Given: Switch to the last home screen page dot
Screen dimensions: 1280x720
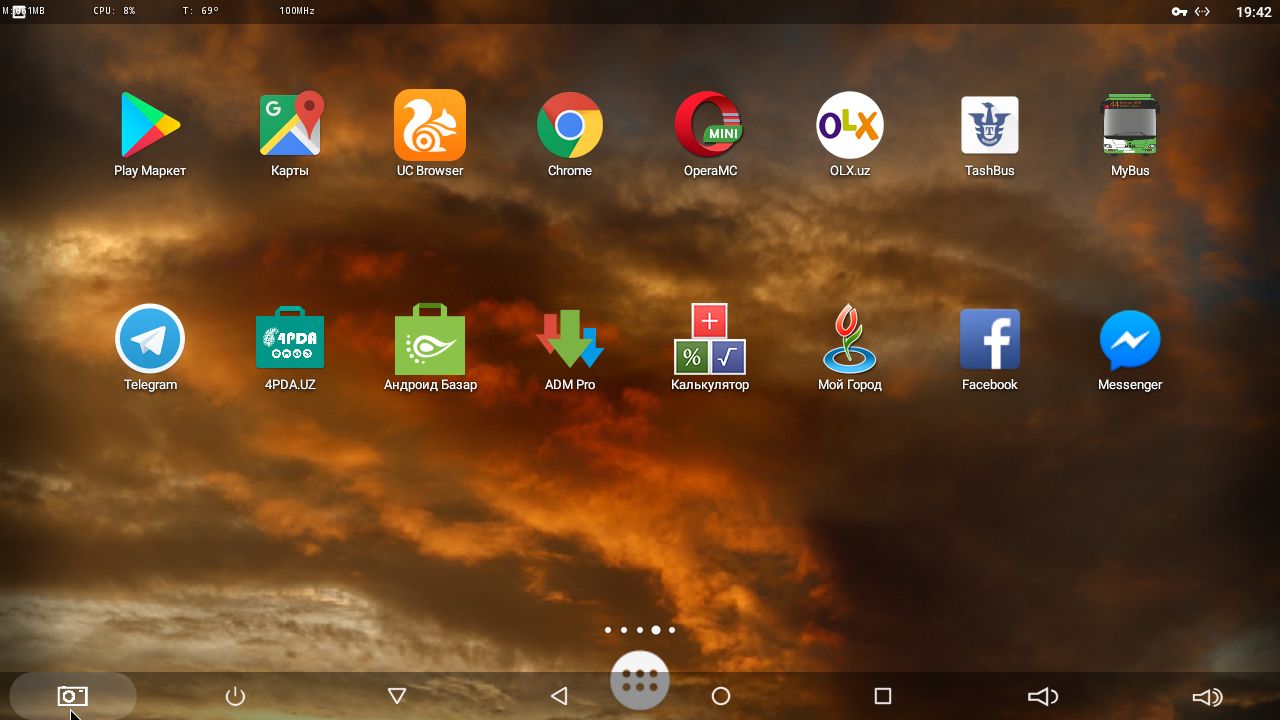Looking at the screenshot, I should pyautogui.click(x=672, y=630).
